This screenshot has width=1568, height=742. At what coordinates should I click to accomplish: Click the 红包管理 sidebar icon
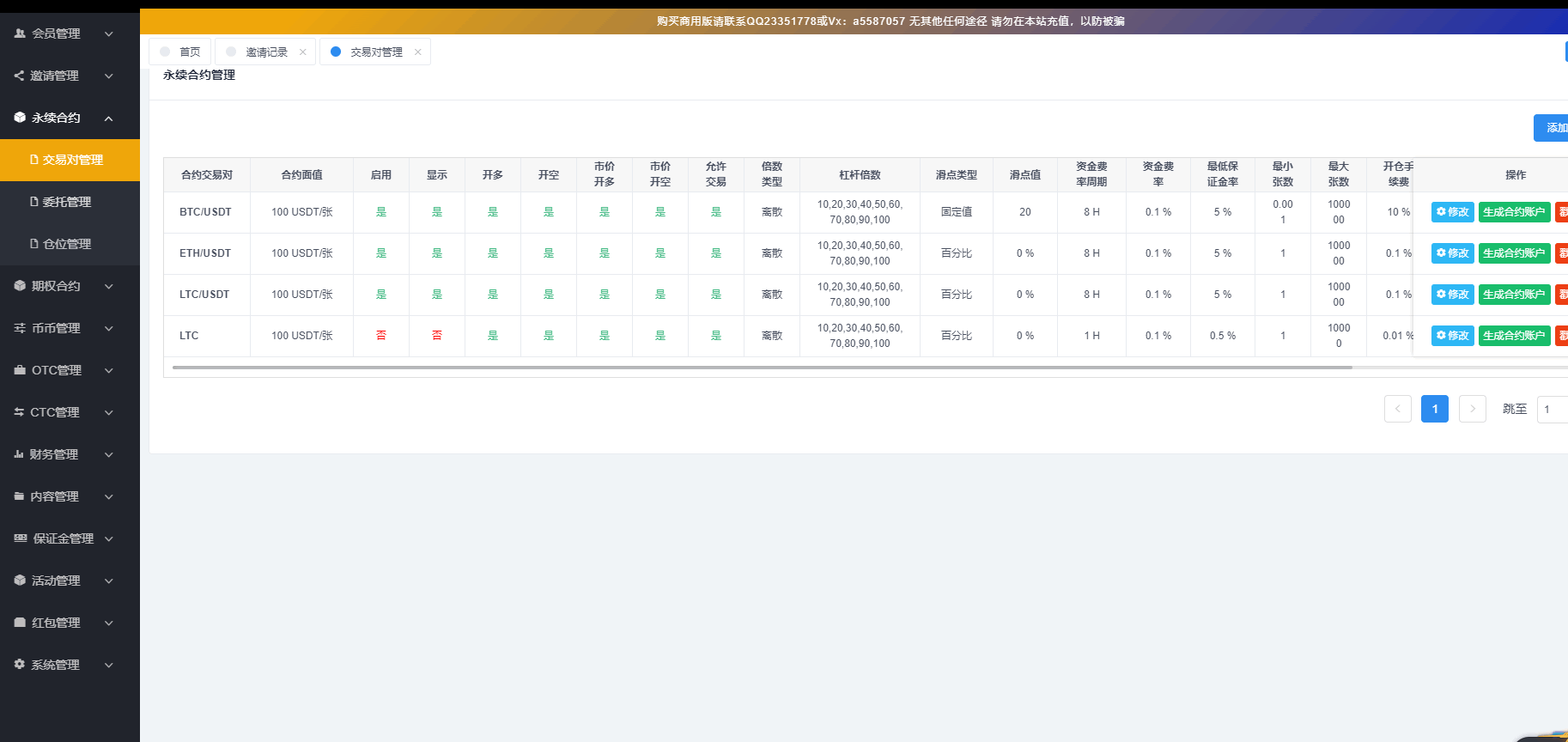pyautogui.click(x=20, y=623)
